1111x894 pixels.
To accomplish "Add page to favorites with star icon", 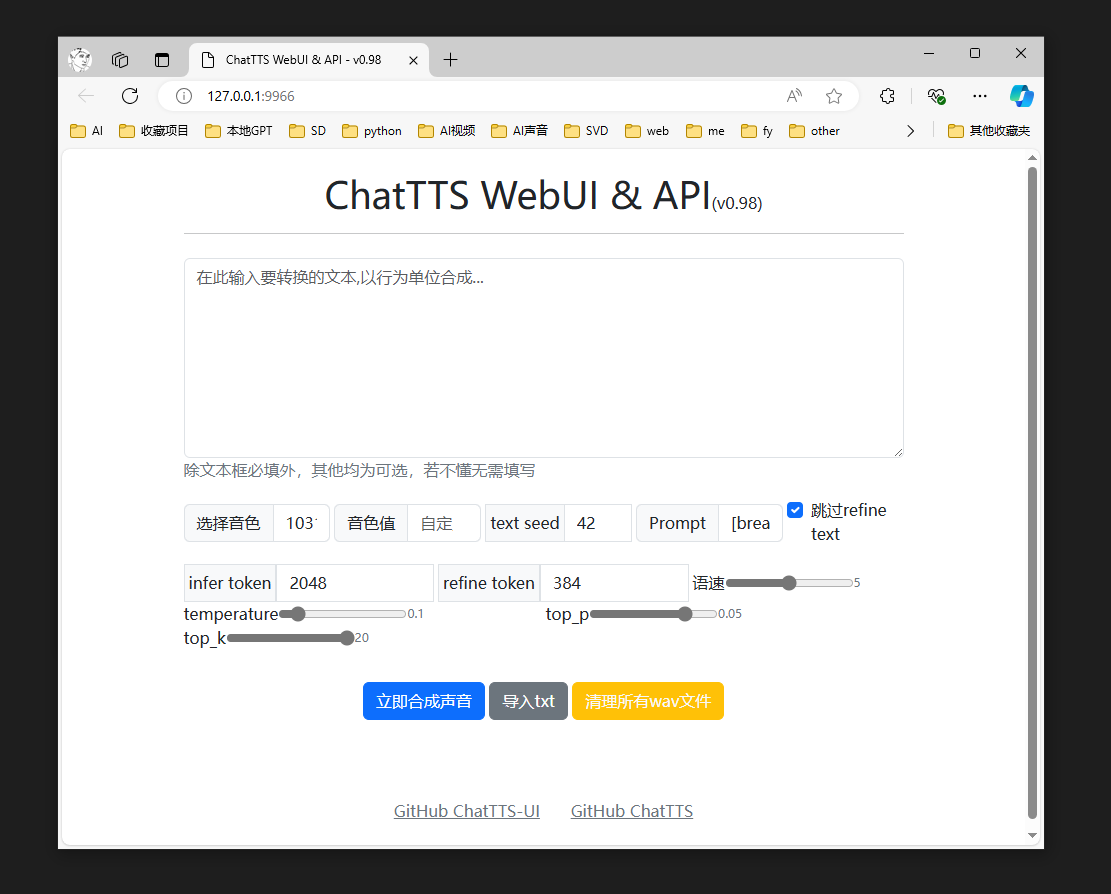I will [834, 96].
